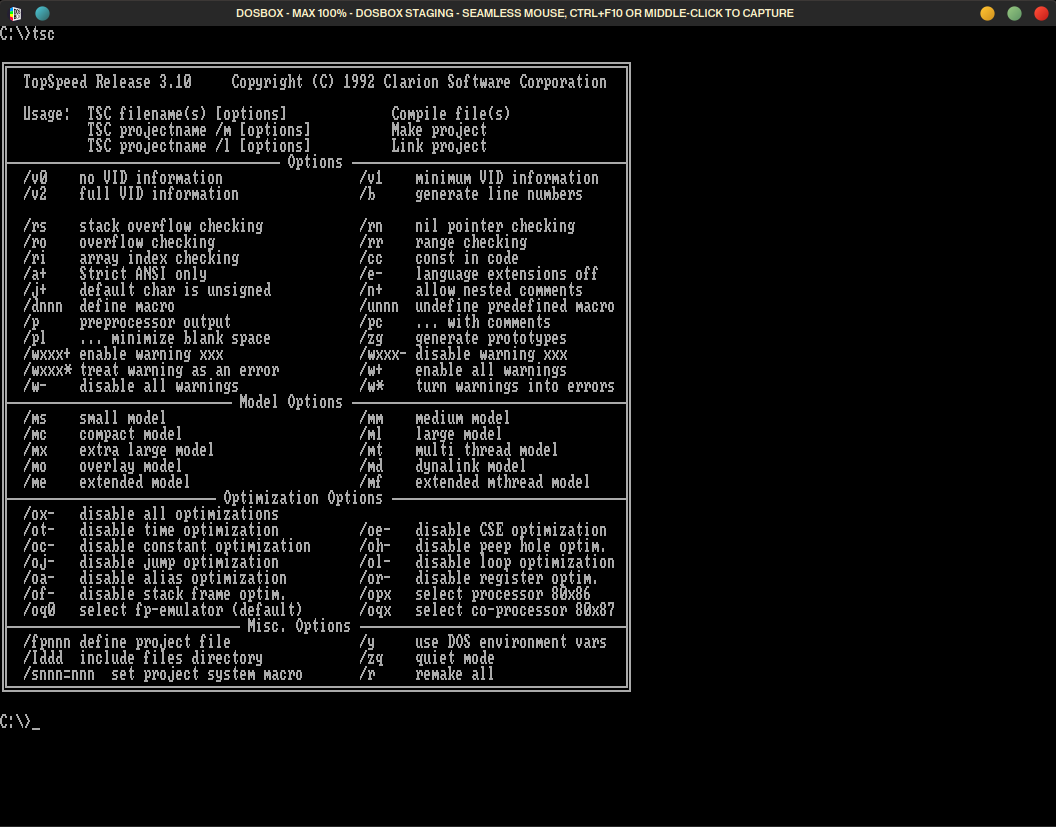
Task: Click the DOSBox app icon in title bar
Action: 15,13
